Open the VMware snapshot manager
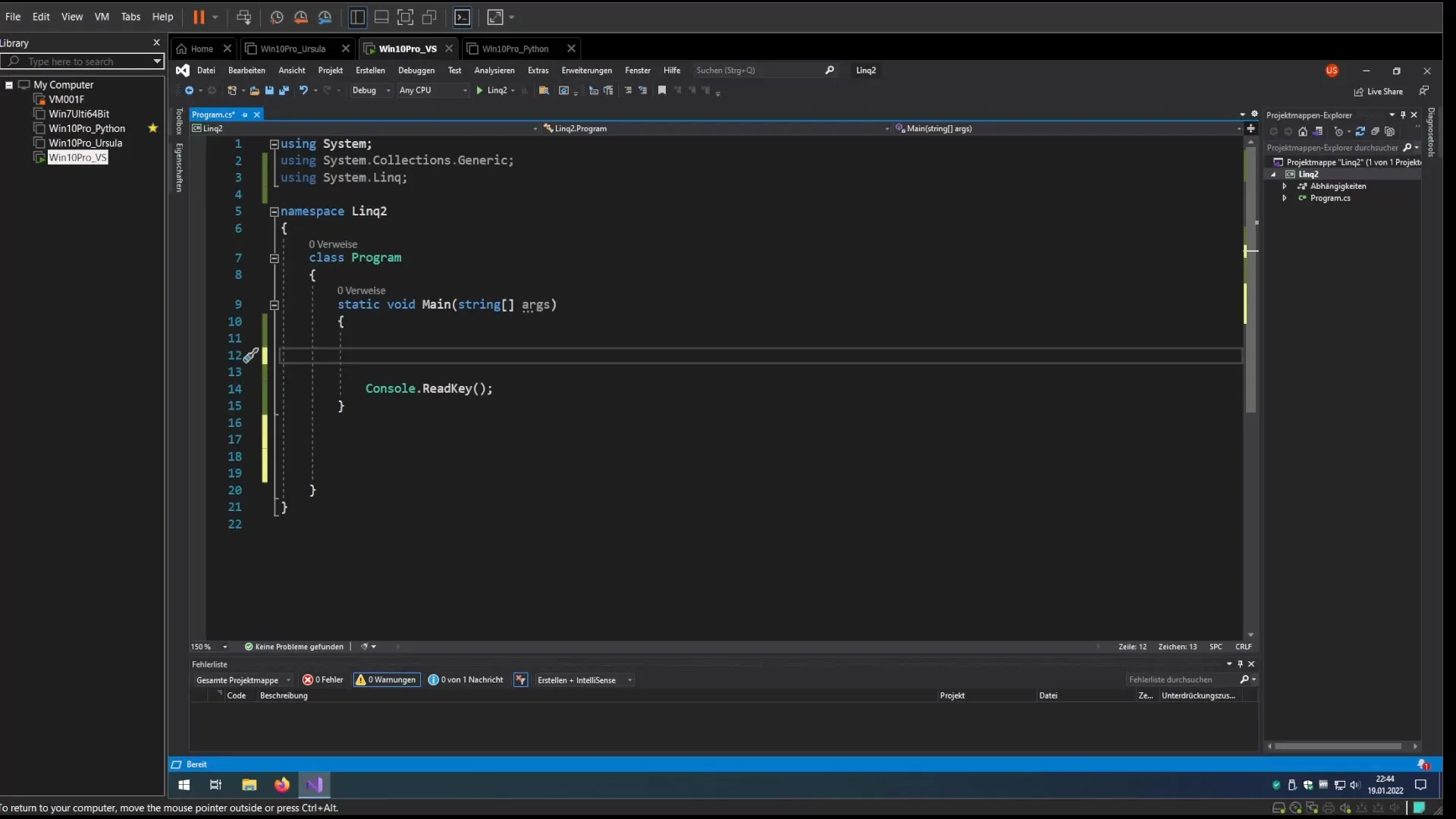 (325, 17)
